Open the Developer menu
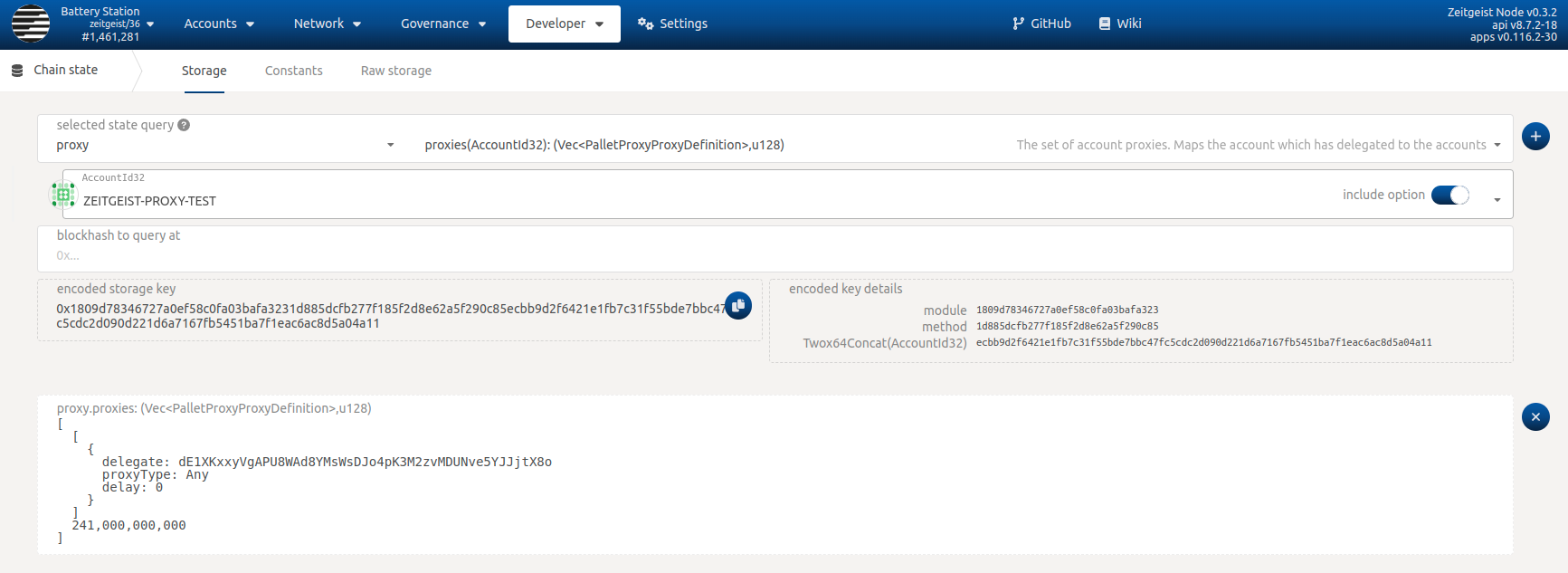This screenshot has width=1568, height=573. tap(564, 24)
